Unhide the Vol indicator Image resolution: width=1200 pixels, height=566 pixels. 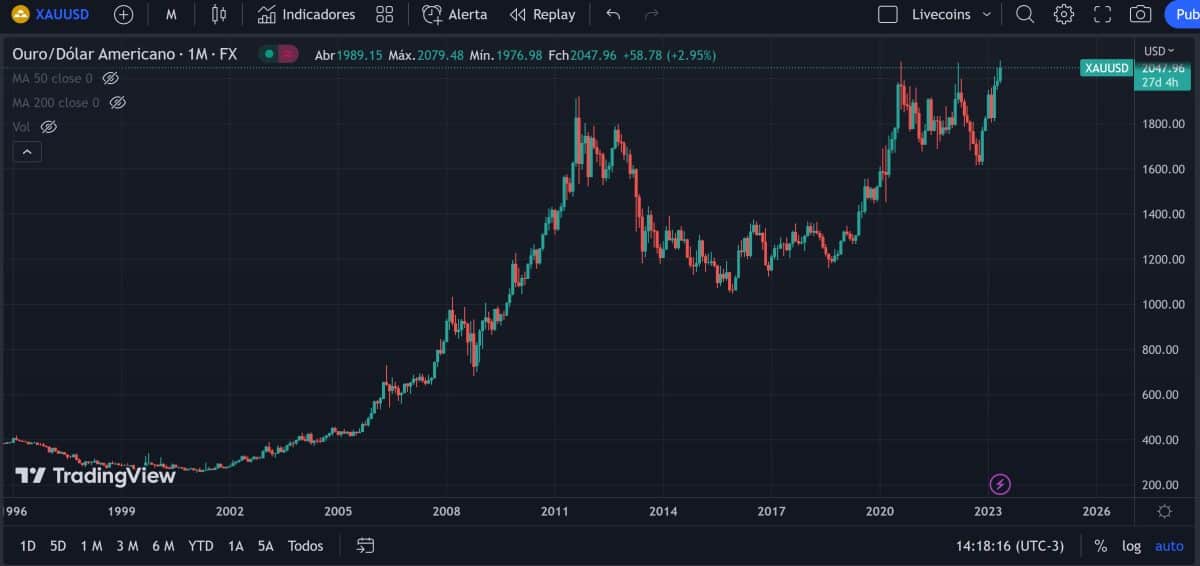(48, 127)
